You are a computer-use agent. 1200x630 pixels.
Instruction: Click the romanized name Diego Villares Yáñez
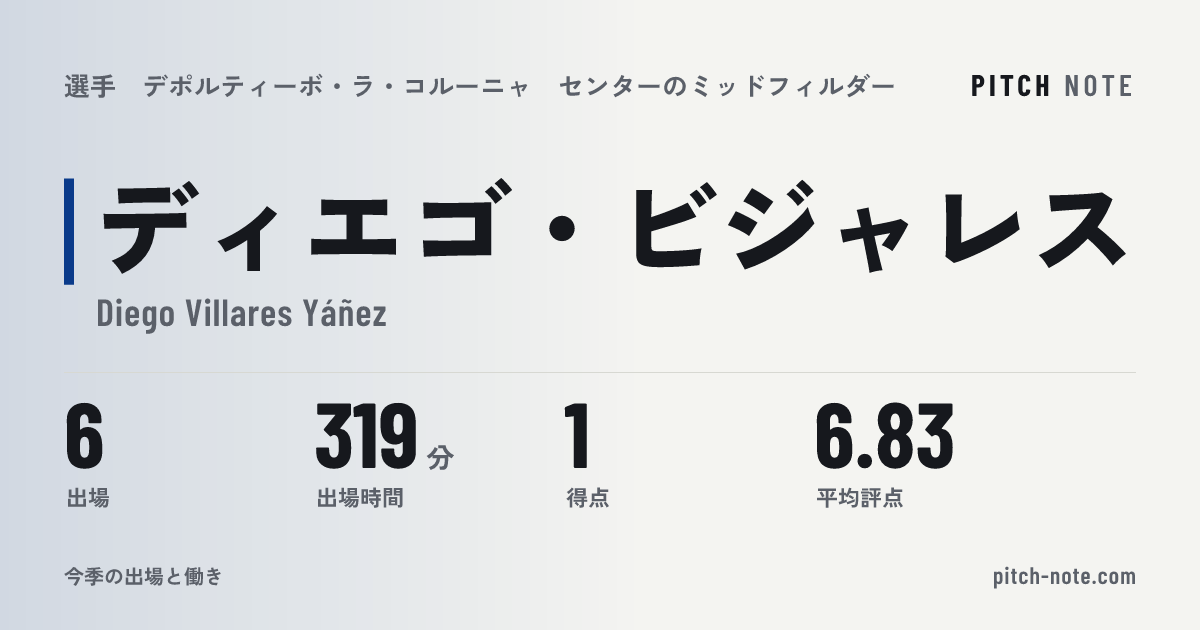241,314
